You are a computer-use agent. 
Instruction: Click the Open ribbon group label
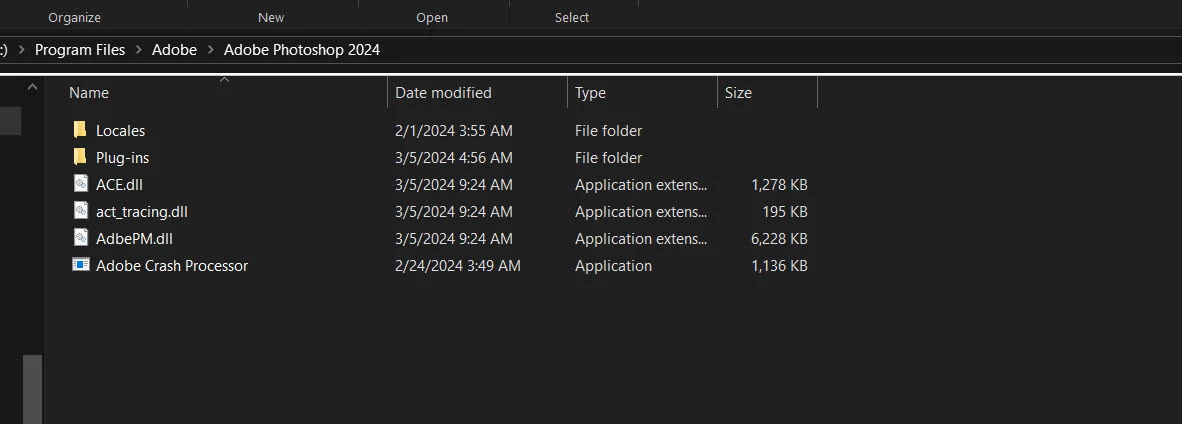click(432, 17)
